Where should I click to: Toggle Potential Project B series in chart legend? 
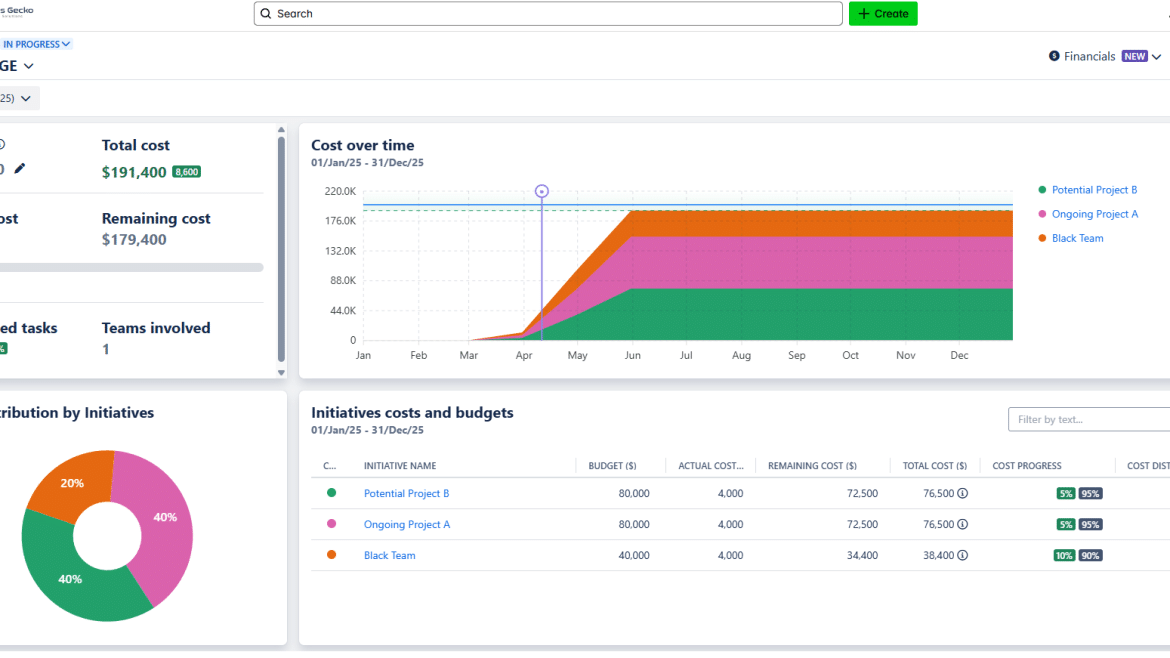click(x=1094, y=190)
